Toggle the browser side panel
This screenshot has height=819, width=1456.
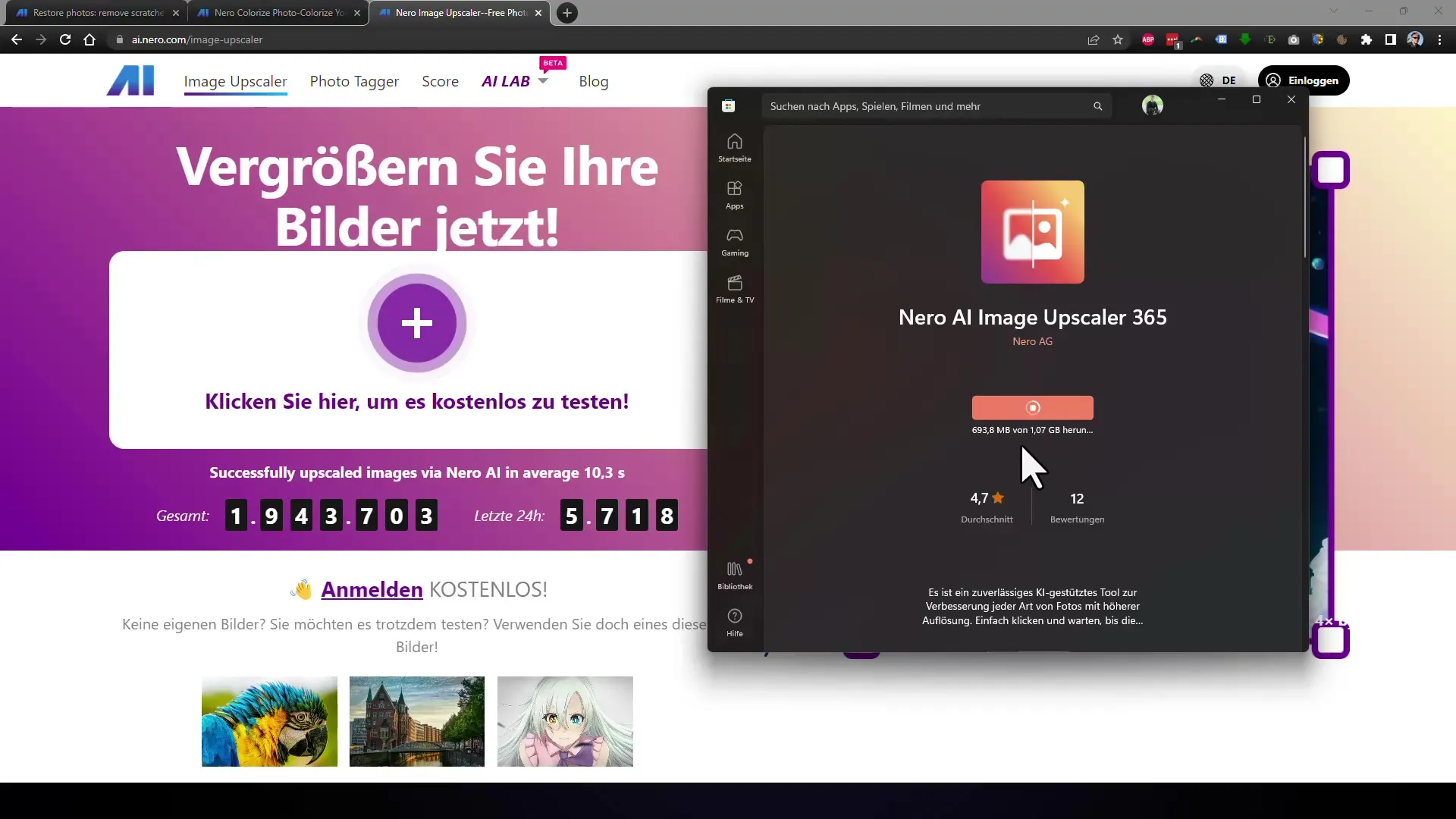click(x=1391, y=39)
